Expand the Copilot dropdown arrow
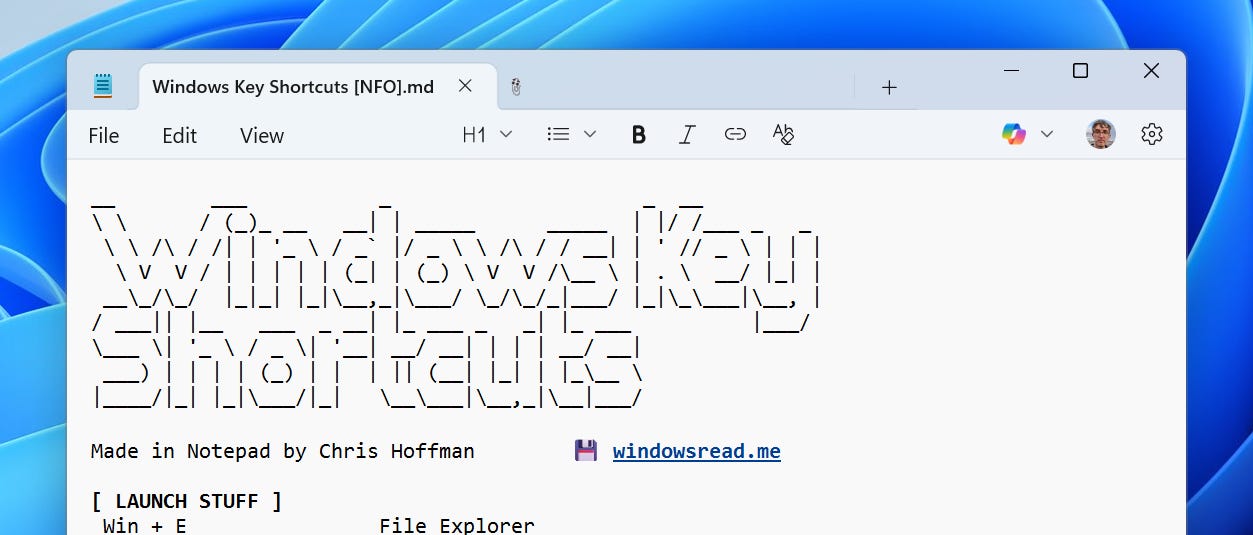 tap(1047, 134)
